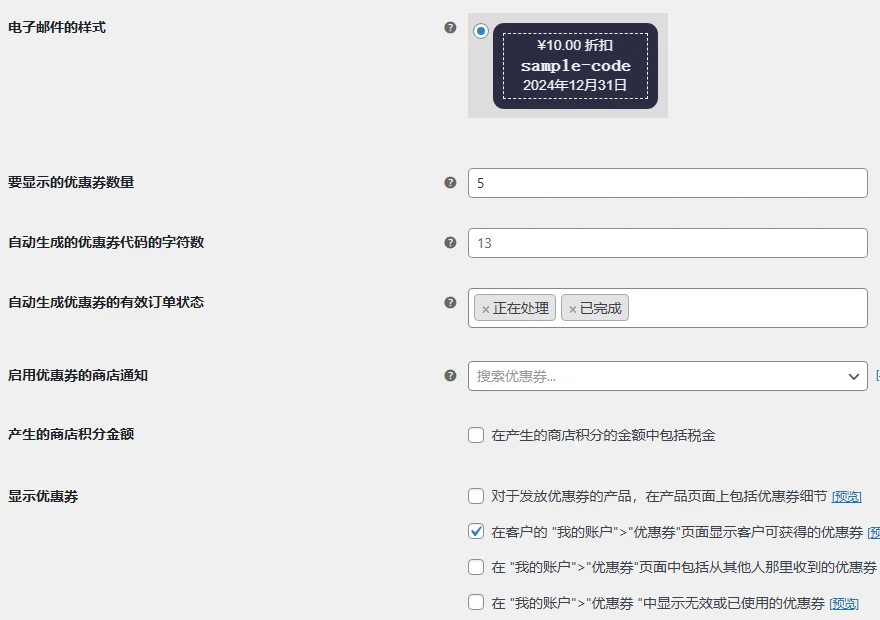Click the sample-code coupon preview card

pyautogui.click(x=574, y=67)
